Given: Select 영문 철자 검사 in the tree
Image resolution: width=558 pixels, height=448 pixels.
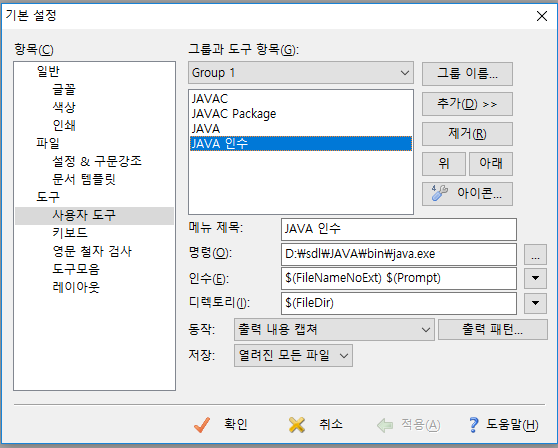Looking at the screenshot, I should pyautogui.click(x=92, y=251).
